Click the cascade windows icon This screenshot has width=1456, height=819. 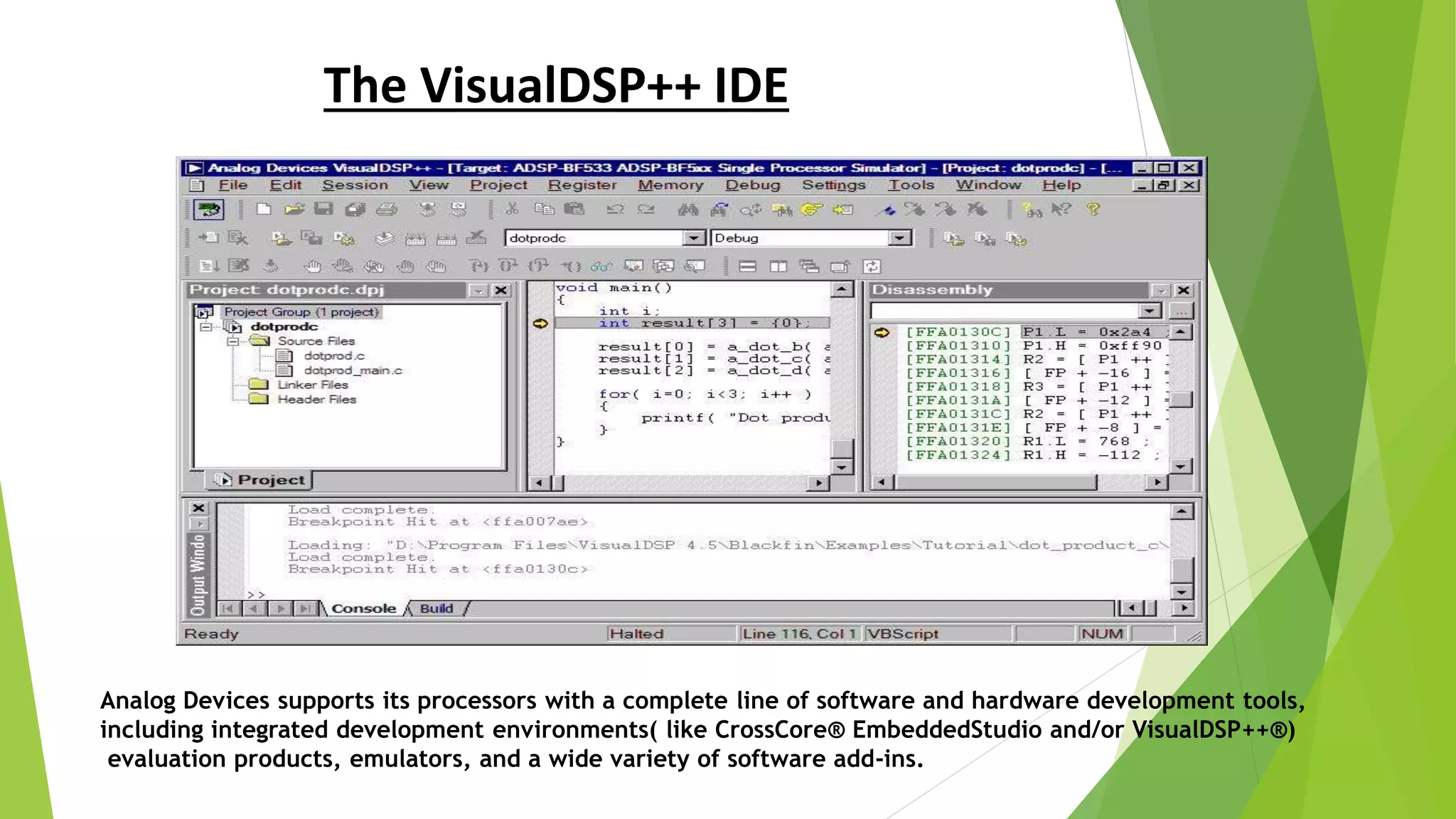pyautogui.click(x=809, y=267)
